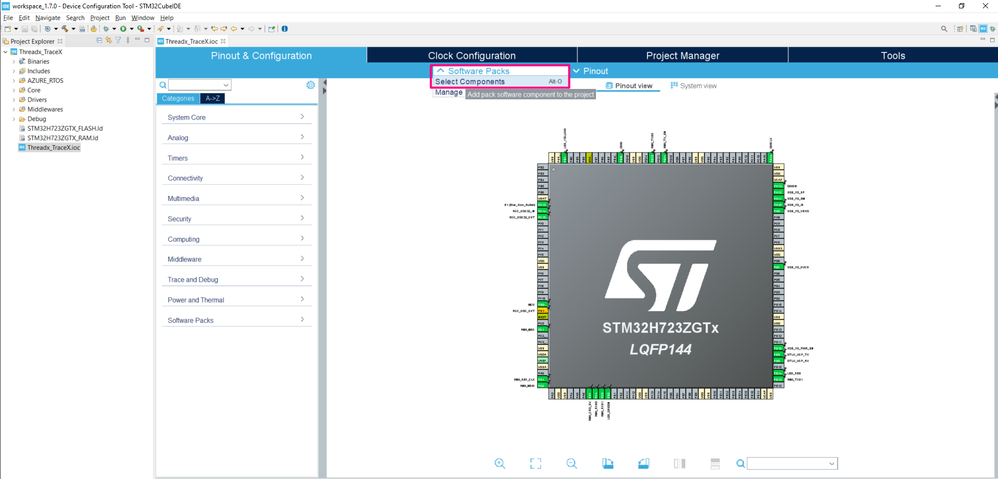Click the Link with Editor icon in Project Explorer
Image resolution: width=998 pixels, height=479 pixels.
pos(109,41)
